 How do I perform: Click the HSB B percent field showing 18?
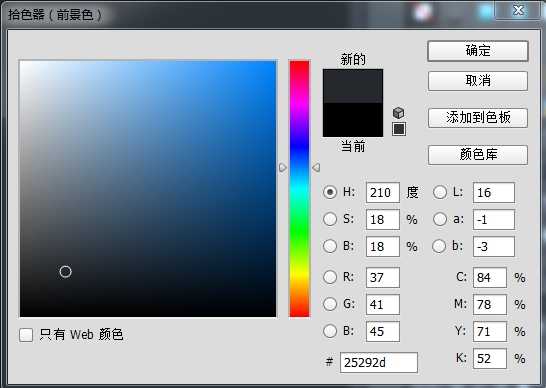click(383, 247)
